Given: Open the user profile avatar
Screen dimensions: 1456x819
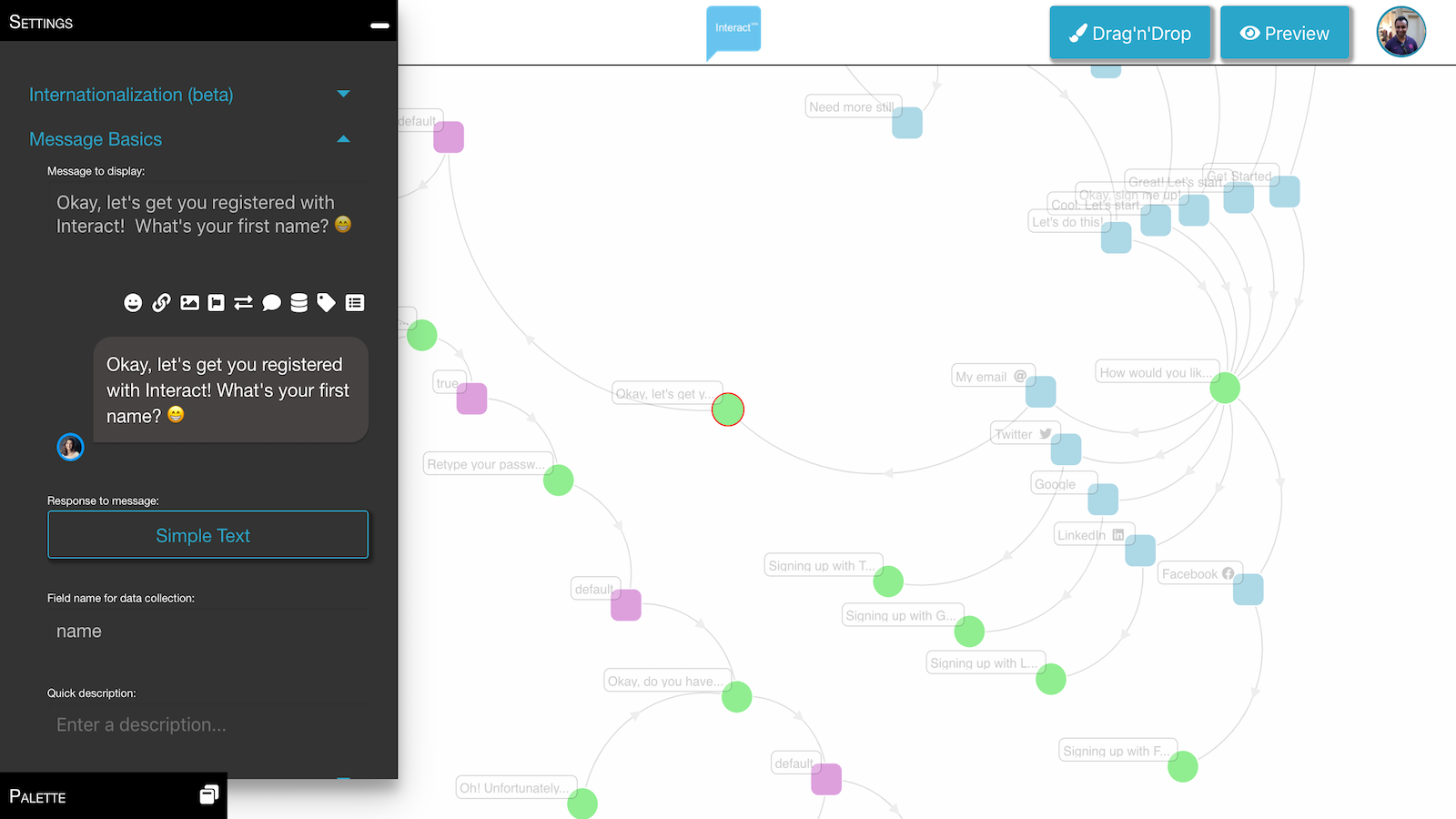Looking at the screenshot, I should click(1400, 32).
